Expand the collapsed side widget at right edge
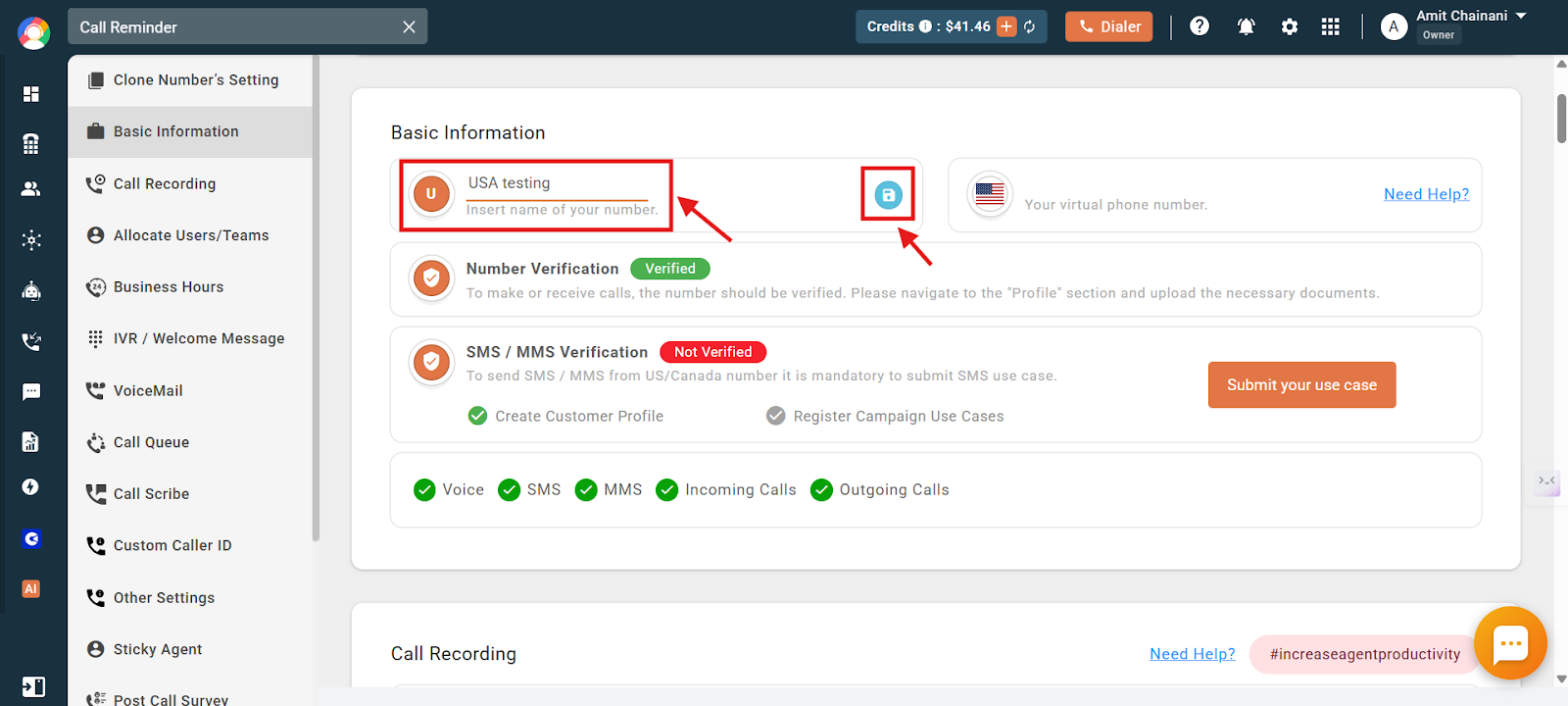 [x=1546, y=481]
